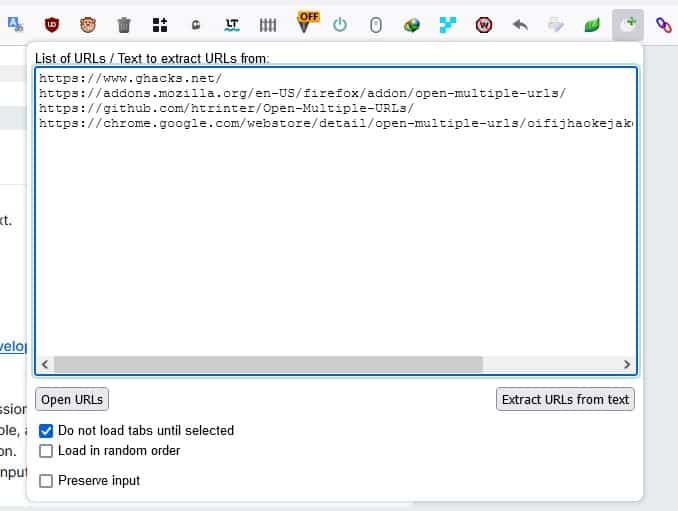Click the github.com/htrinter URL line
This screenshot has height=511, width=678.
[x=226, y=108]
